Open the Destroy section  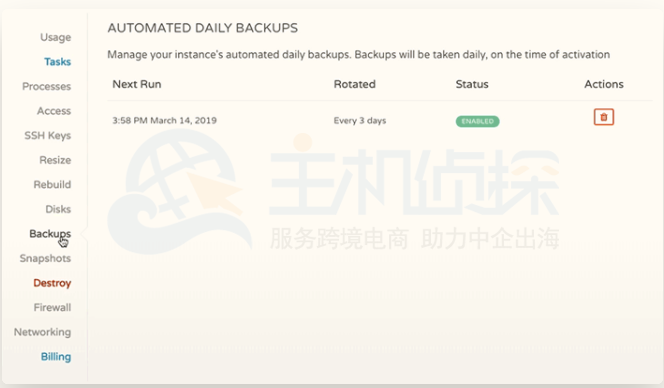[52, 283]
